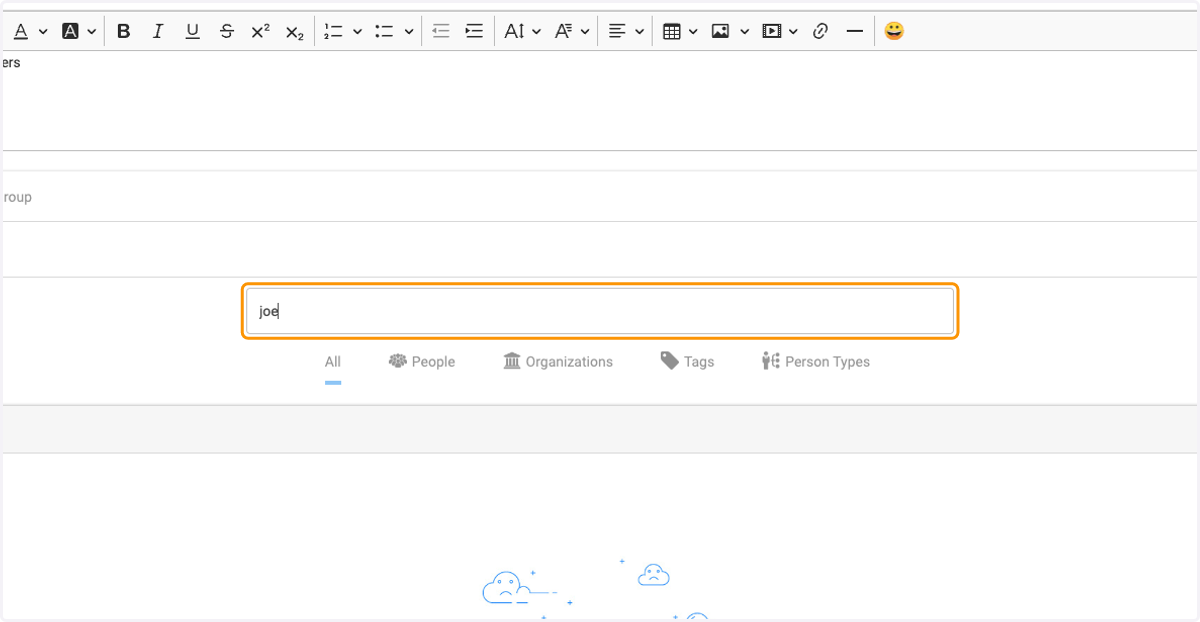Expand the insert image dropdown arrow
The height and width of the screenshot is (622, 1200).
click(x=744, y=32)
